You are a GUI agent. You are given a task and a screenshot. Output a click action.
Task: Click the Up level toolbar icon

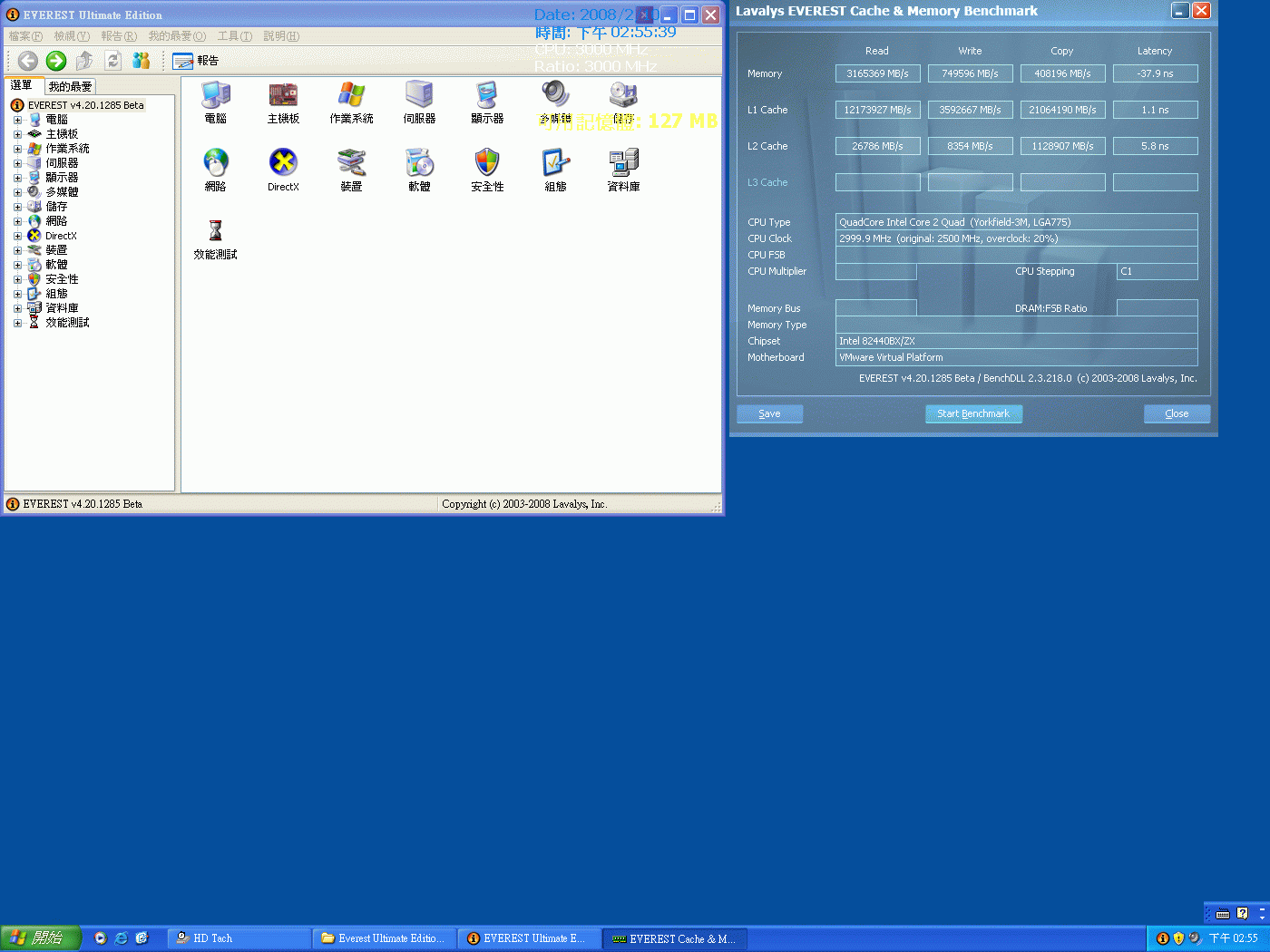coord(84,61)
